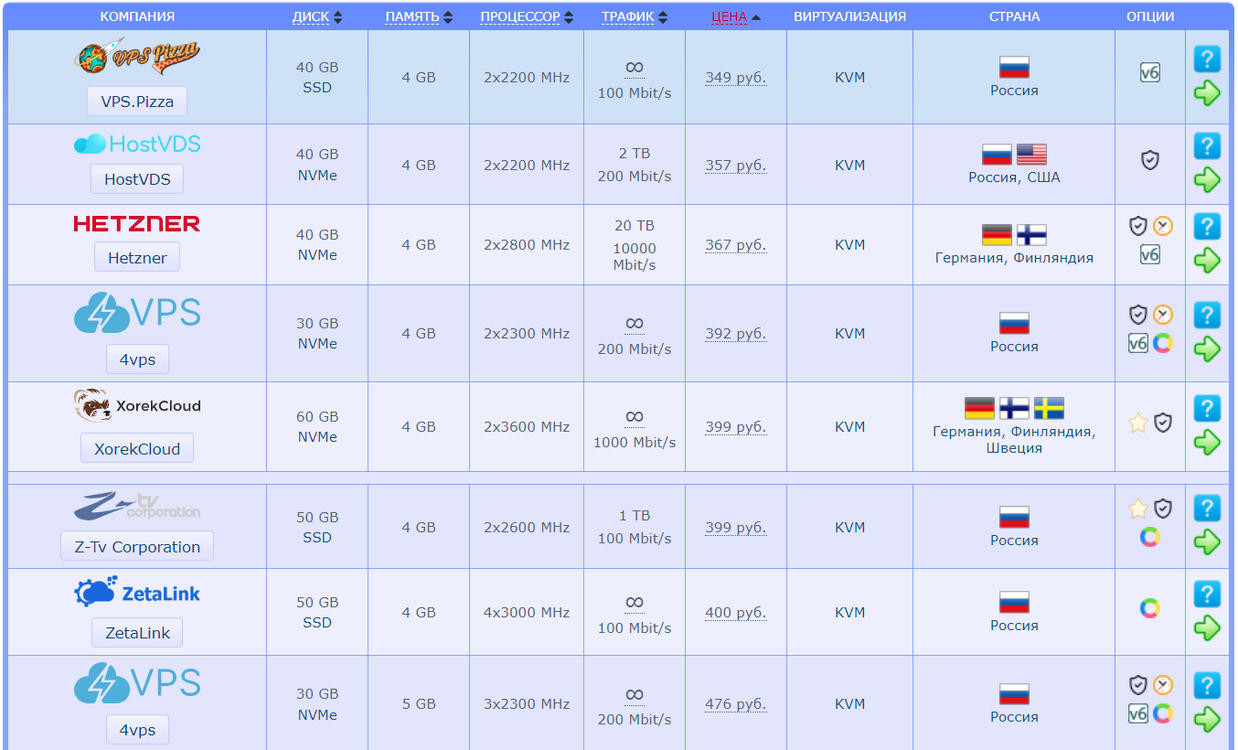Click IPv6 option icon in VPS.Pizza row
The height and width of the screenshot is (750, 1238).
pos(1150,72)
